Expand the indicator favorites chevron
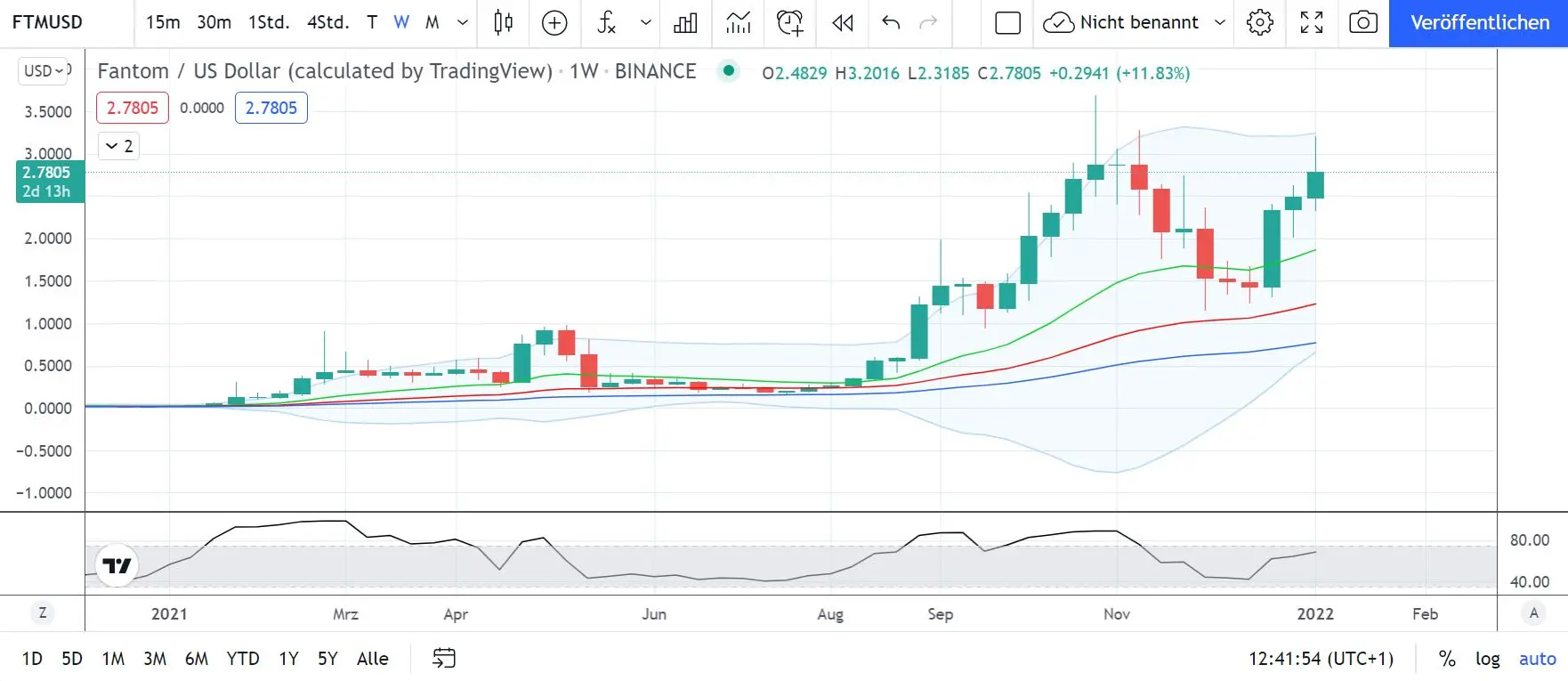 pos(646,22)
